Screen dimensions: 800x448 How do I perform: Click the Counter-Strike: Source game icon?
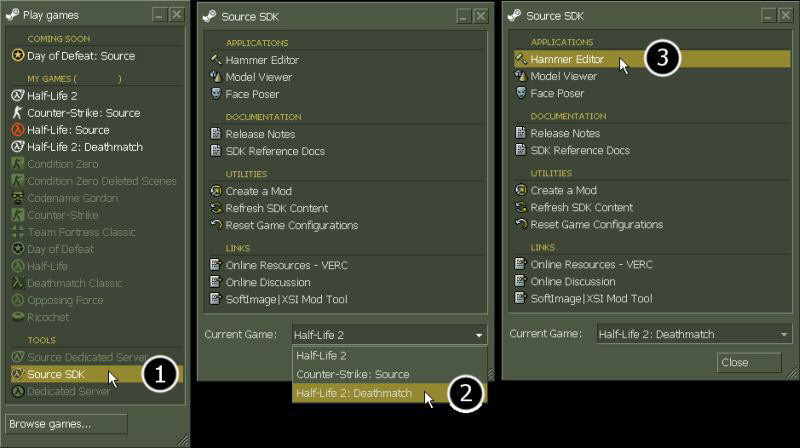(x=18, y=112)
